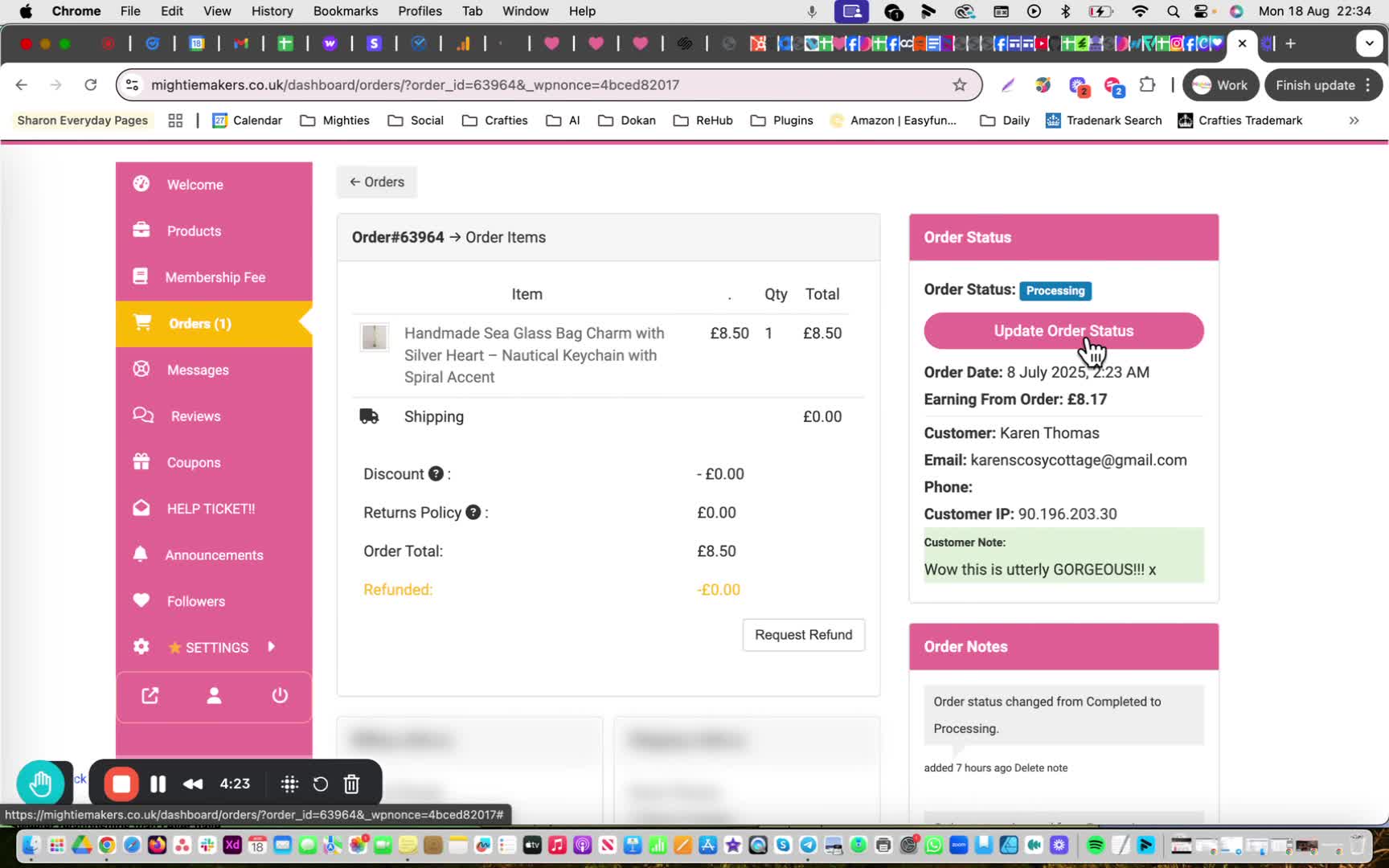Image resolution: width=1389 pixels, height=868 pixels.
Task: Click the Coupons gift icon
Action: pyautogui.click(x=141, y=462)
